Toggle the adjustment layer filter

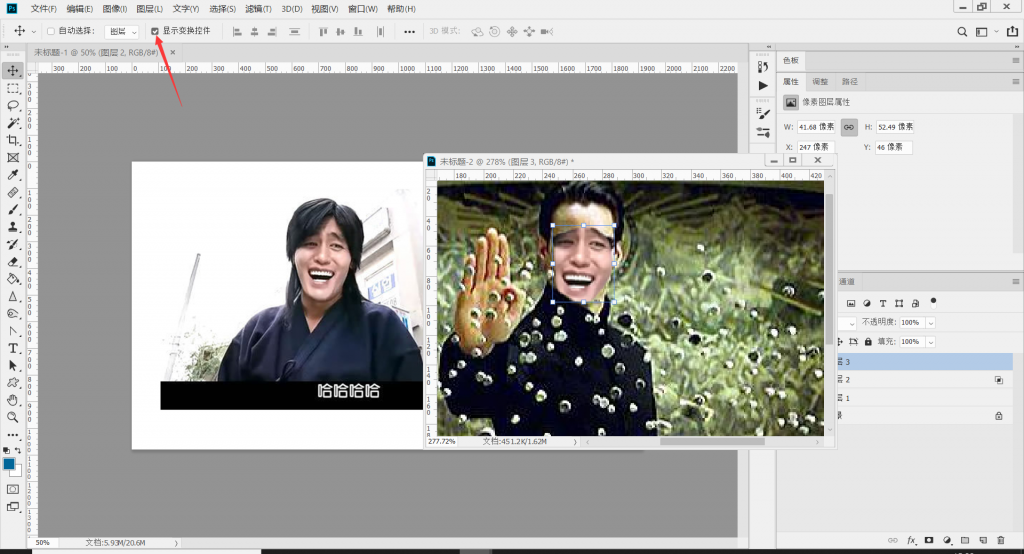click(x=867, y=303)
